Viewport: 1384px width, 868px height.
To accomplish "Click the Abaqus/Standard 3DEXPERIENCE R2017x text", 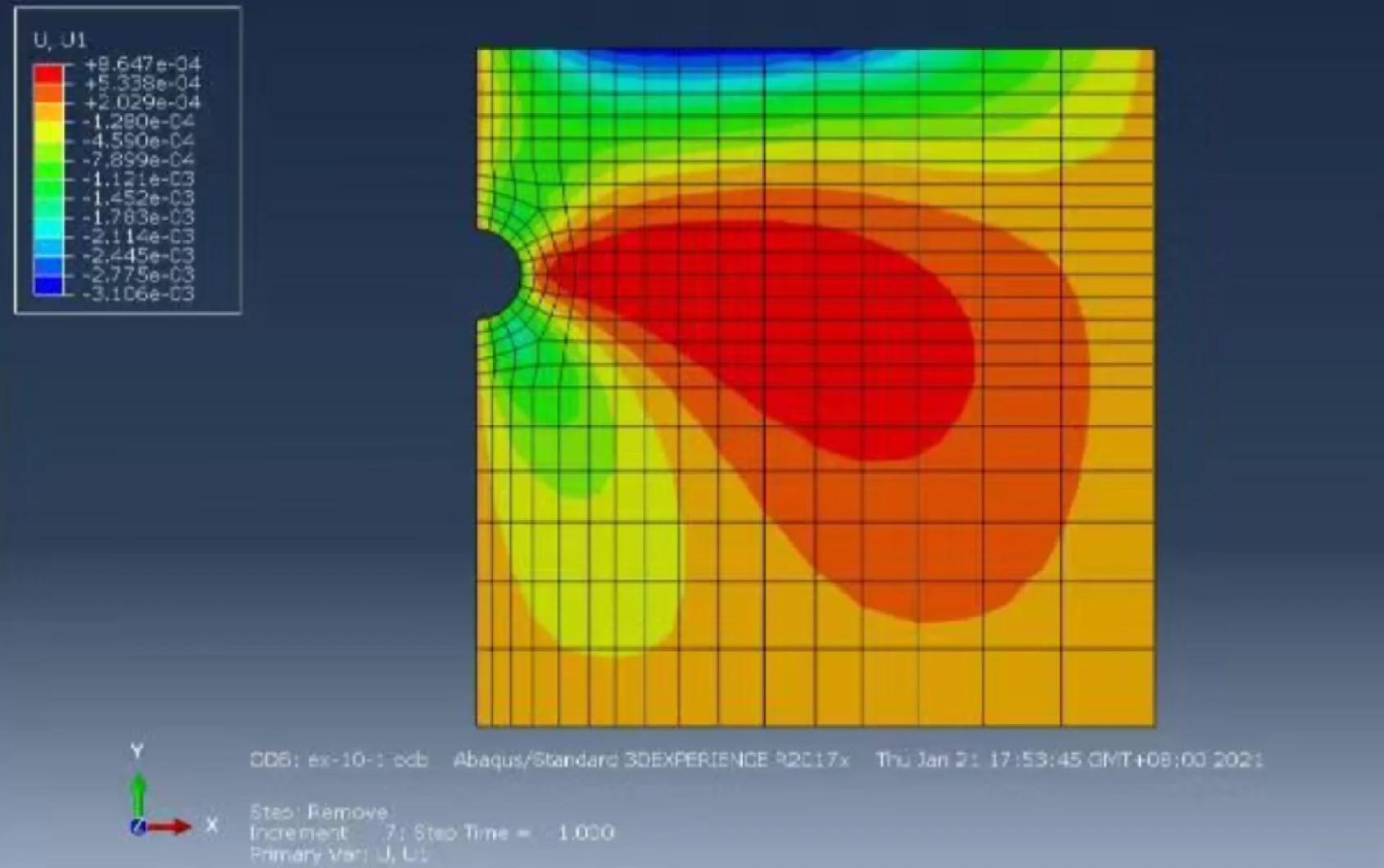I will pyautogui.click(x=652, y=760).
